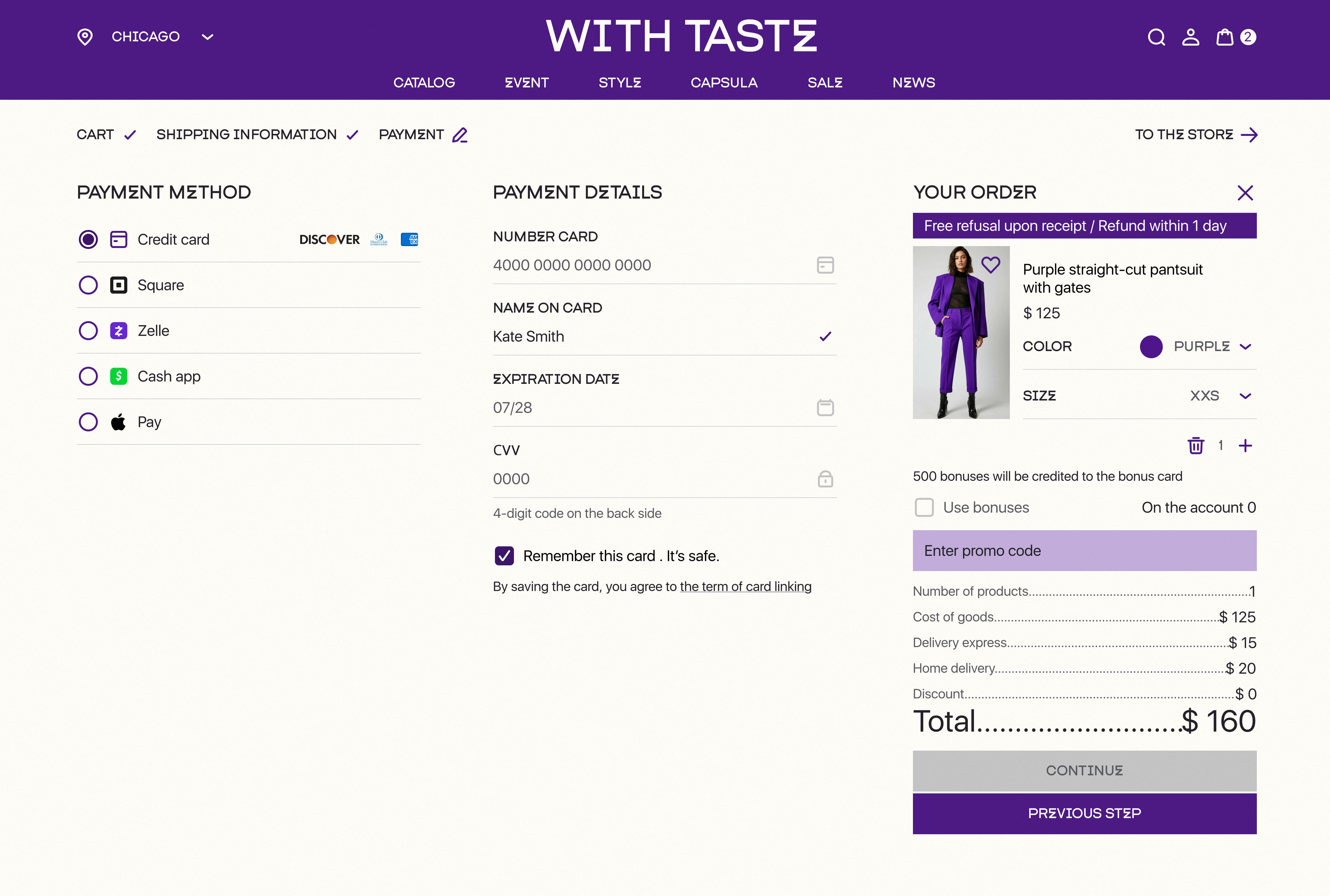Click the lock icon in CVV field
This screenshot has height=896, width=1330.
[826, 479]
